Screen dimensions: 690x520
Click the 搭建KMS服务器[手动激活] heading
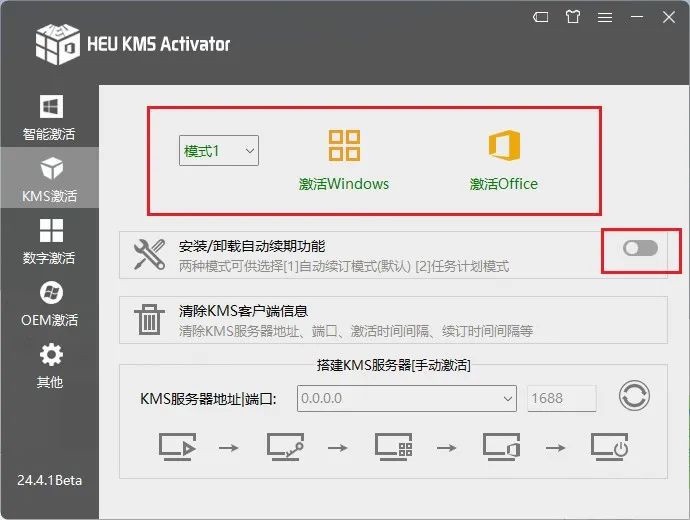(x=393, y=365)
